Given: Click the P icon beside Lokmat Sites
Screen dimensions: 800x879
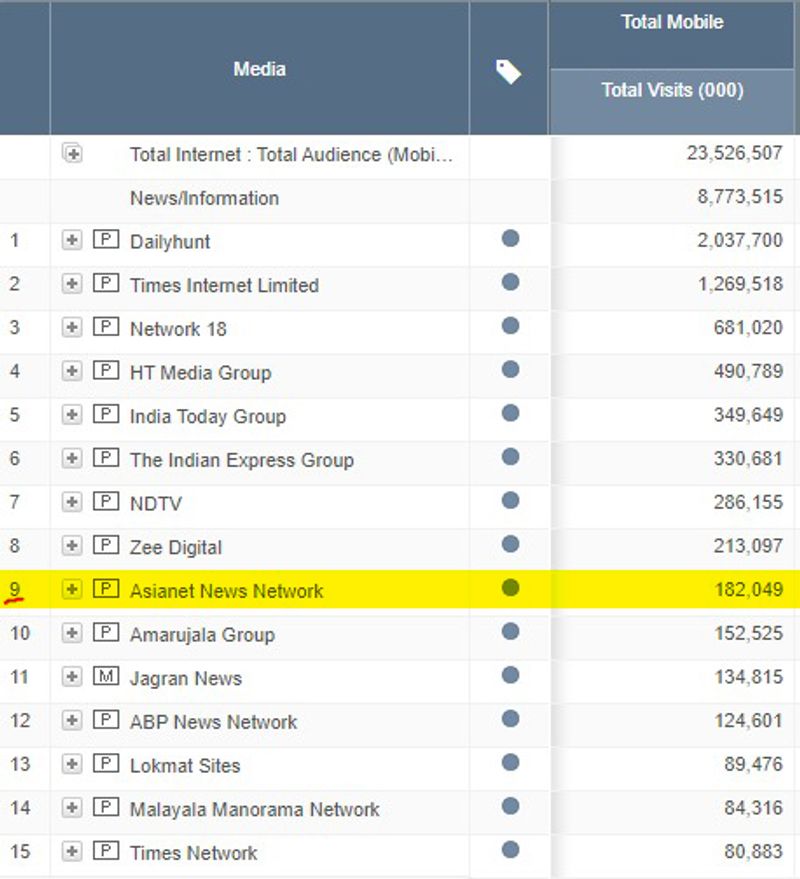Looking at the screenshot, I should coord(105,764).
